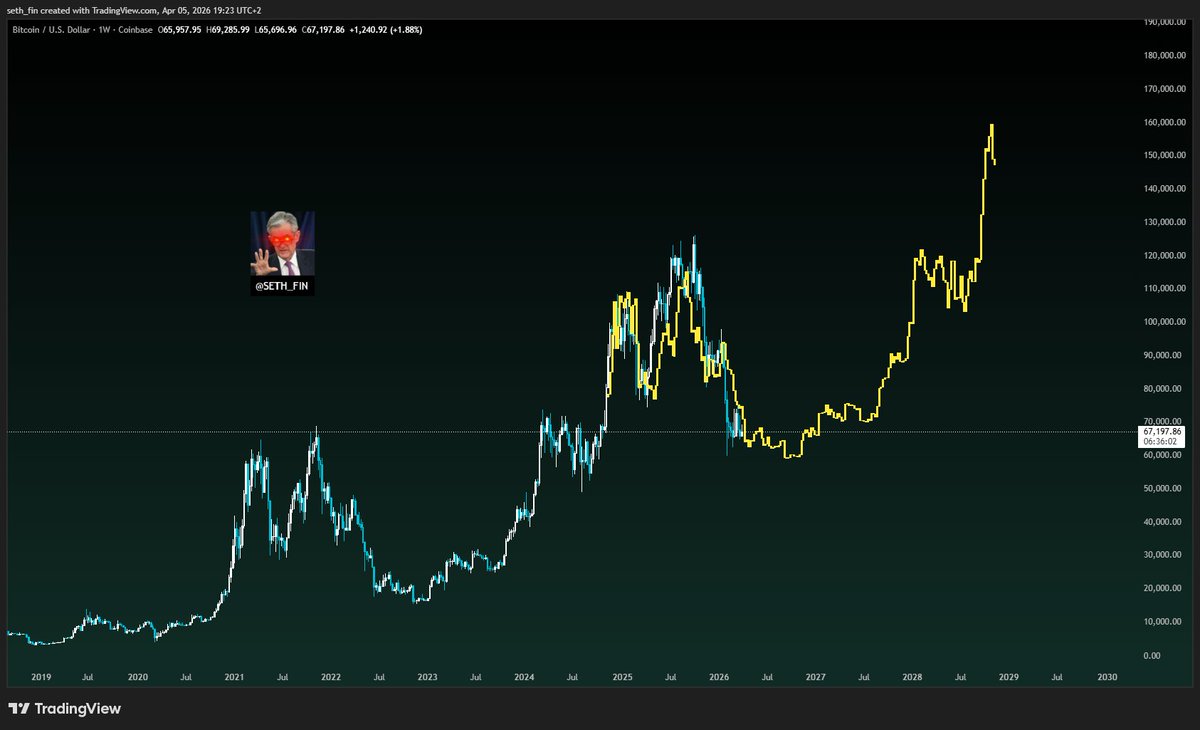Click the 2025 time axis label
The width and height of the screenshot is (1200, 730).
coord(621,677)
